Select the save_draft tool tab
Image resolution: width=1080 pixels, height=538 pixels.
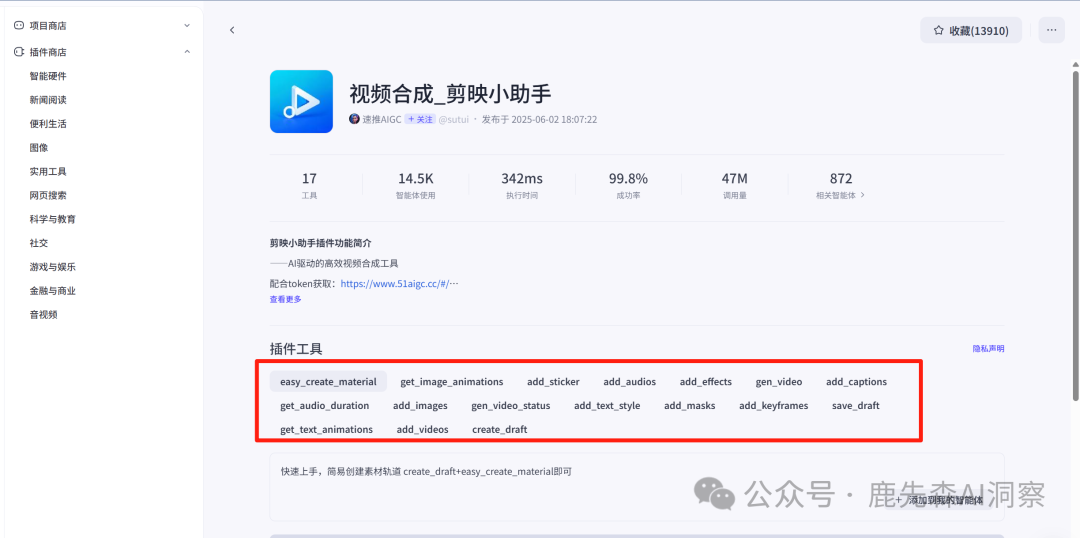point(855,406)
